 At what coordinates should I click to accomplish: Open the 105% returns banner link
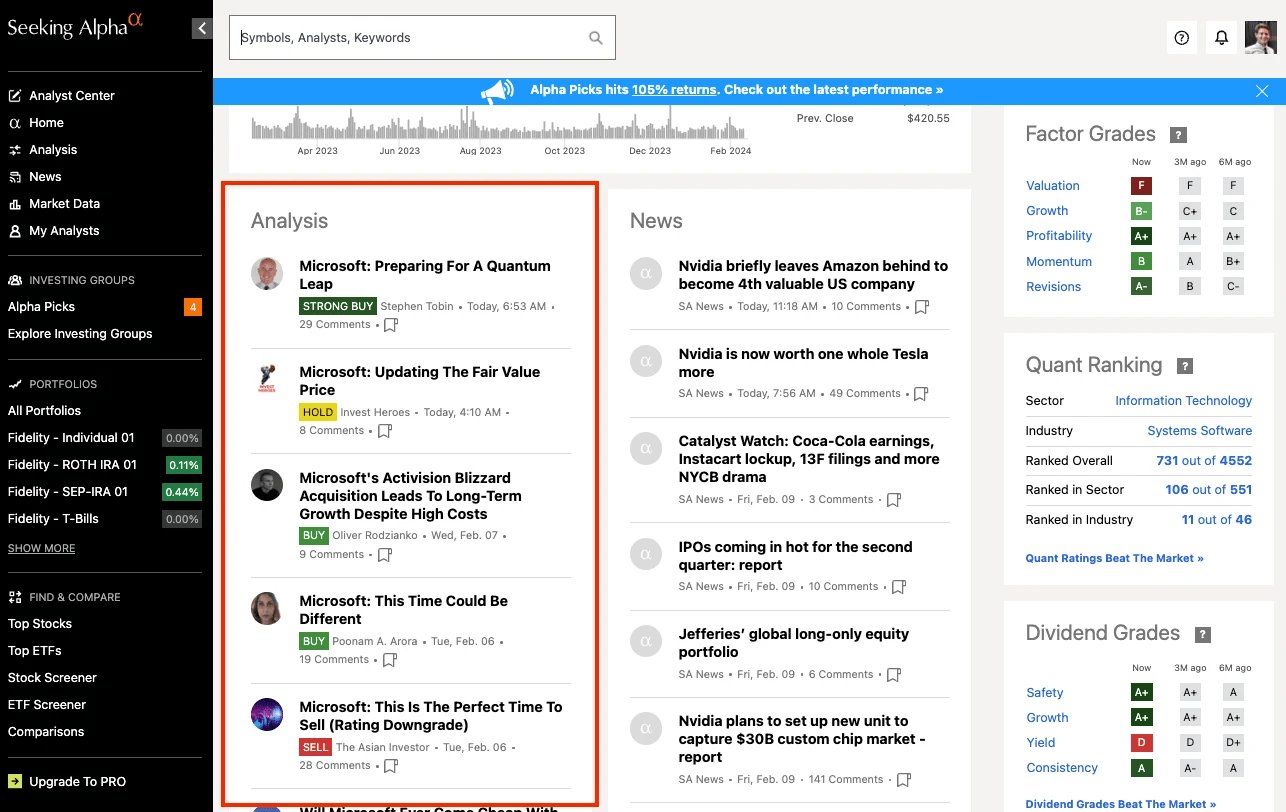tap(674, 90)
